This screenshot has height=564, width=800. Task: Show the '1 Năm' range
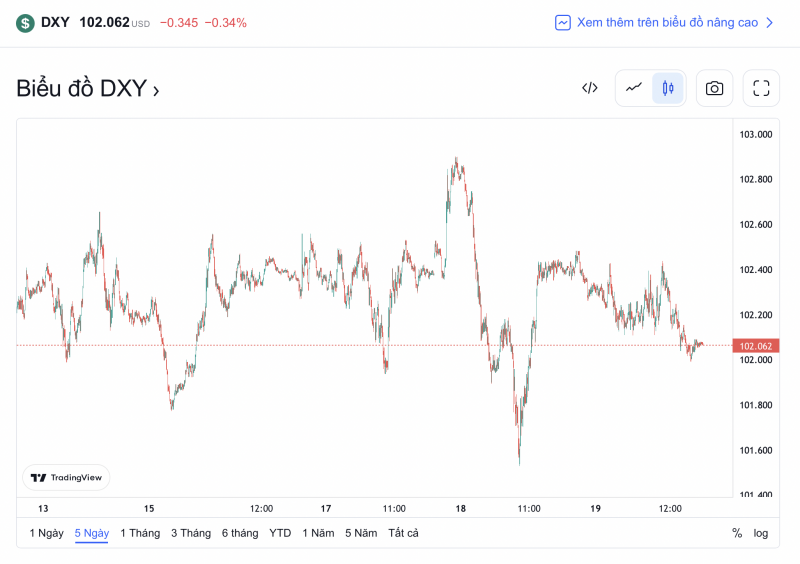[318, 533]
